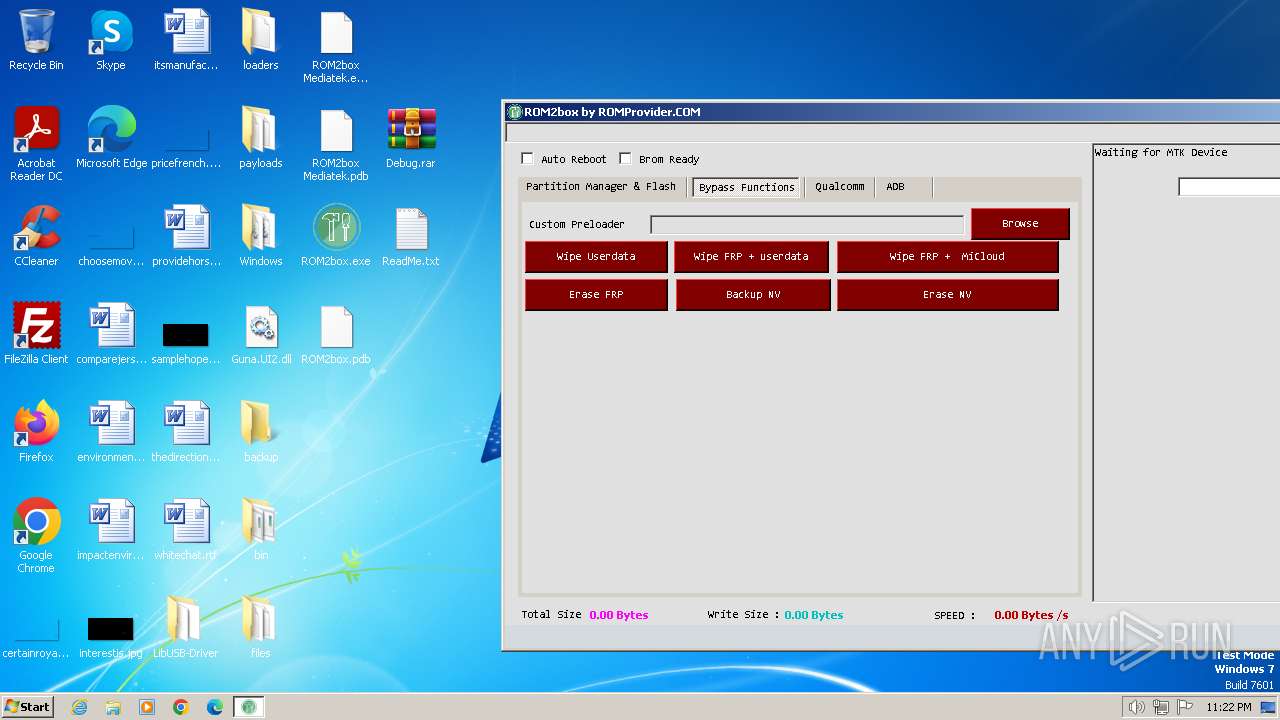Open Chrome from the taskbar
Screen dimensions: 1280x720
pyautogui.click(x=181, y=707)
